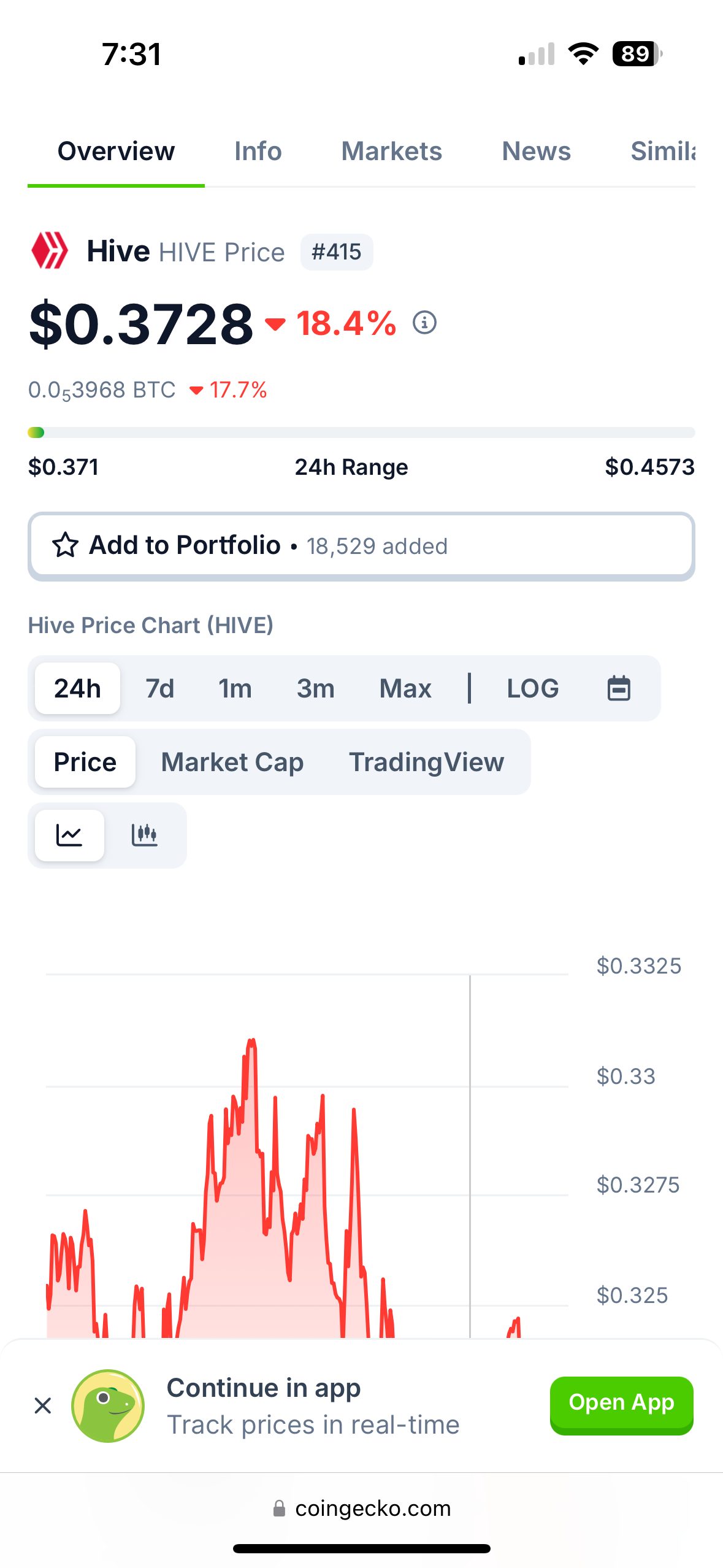Open the calendar date range picker
723x1568 pixels.
(x=618, y=688)
